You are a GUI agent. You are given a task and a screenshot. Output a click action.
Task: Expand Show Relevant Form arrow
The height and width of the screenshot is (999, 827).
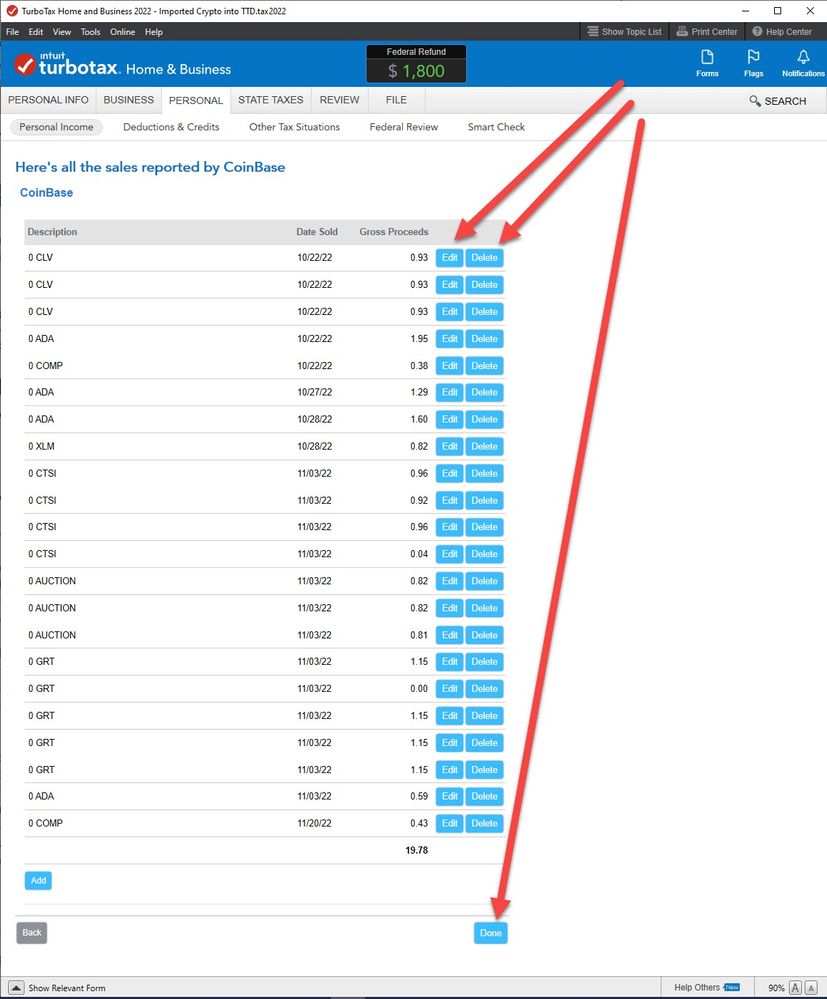click(17, 988)
